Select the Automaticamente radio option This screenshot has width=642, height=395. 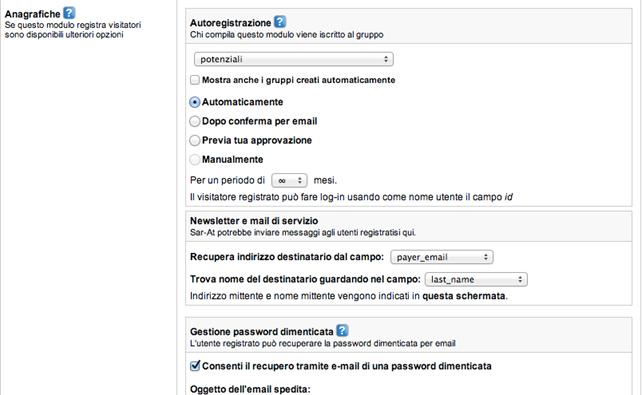click(195, 102)
